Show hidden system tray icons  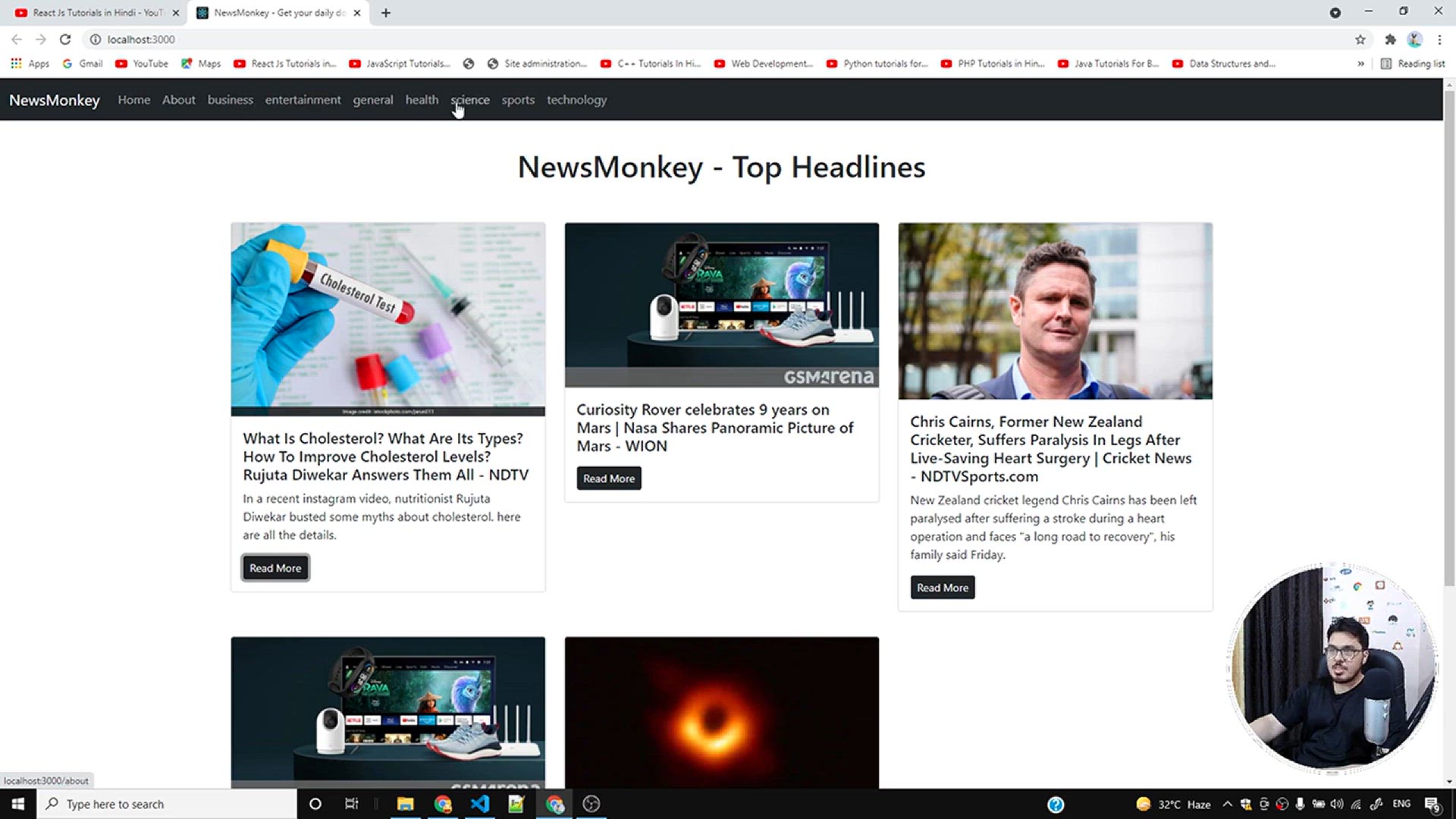click(x=1227, y=804)
